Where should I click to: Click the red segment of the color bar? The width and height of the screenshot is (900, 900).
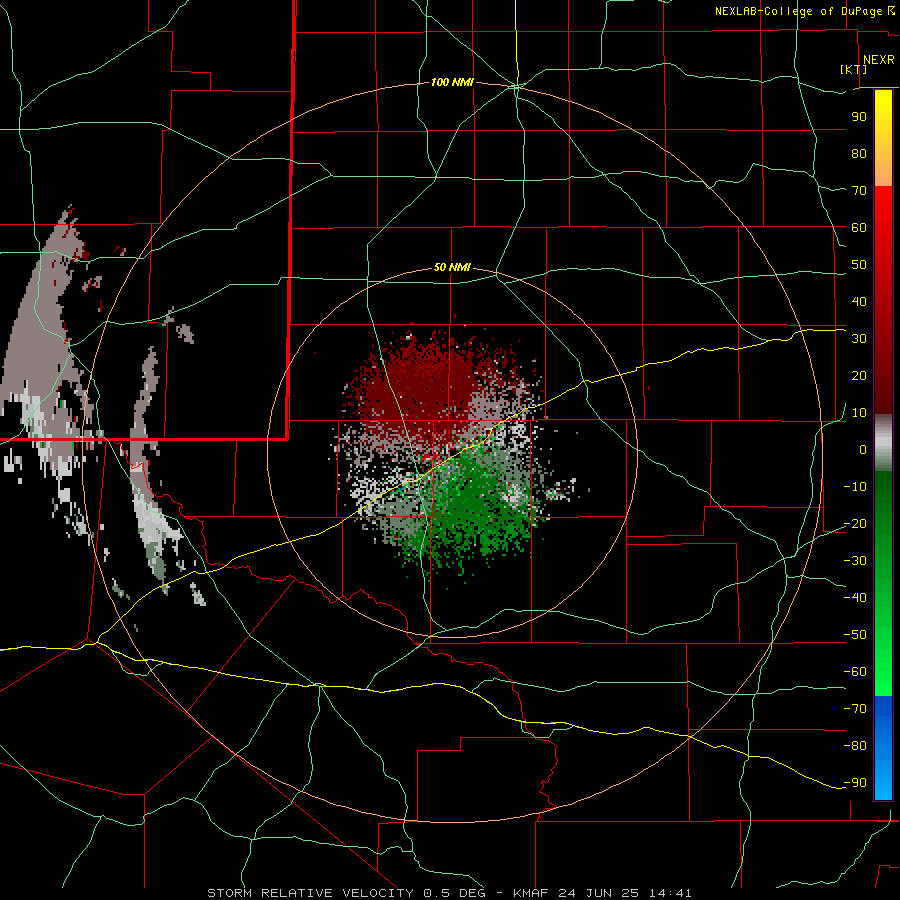pyautogui.click(x=883, y=298)
